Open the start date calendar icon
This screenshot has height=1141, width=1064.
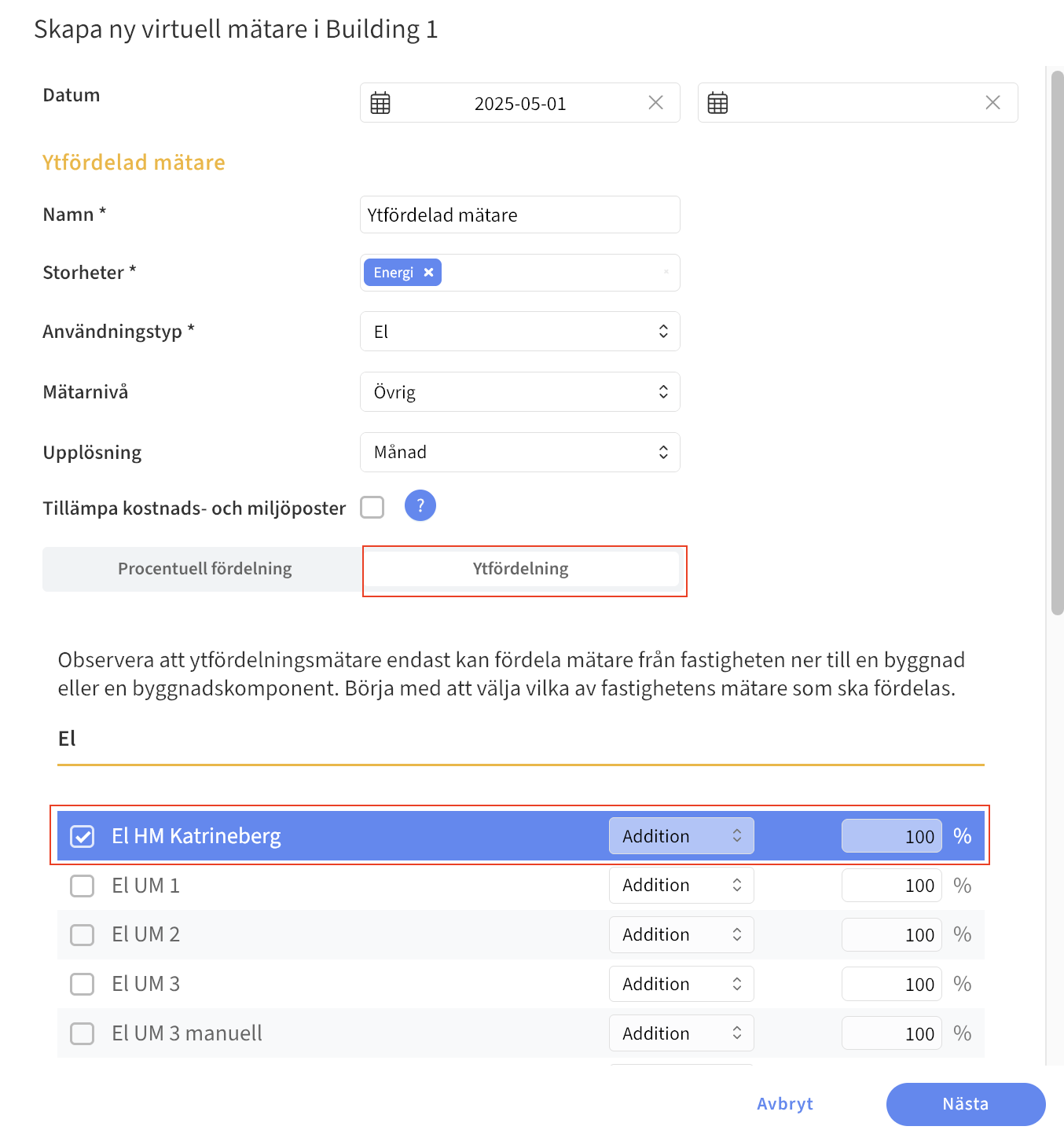(x=380, y=103)
